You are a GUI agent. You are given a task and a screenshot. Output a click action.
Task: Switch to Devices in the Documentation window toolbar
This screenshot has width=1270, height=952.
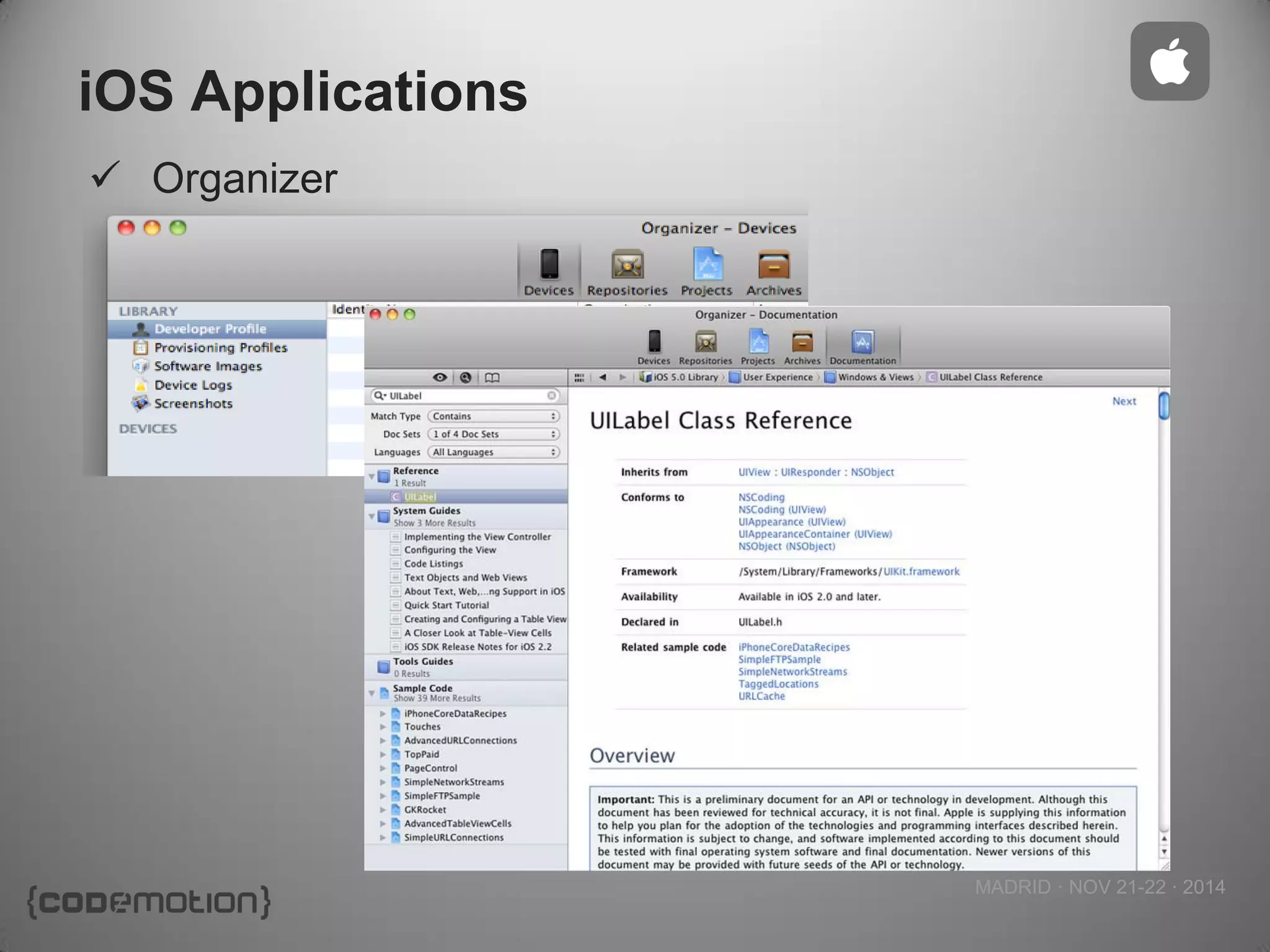654,347
